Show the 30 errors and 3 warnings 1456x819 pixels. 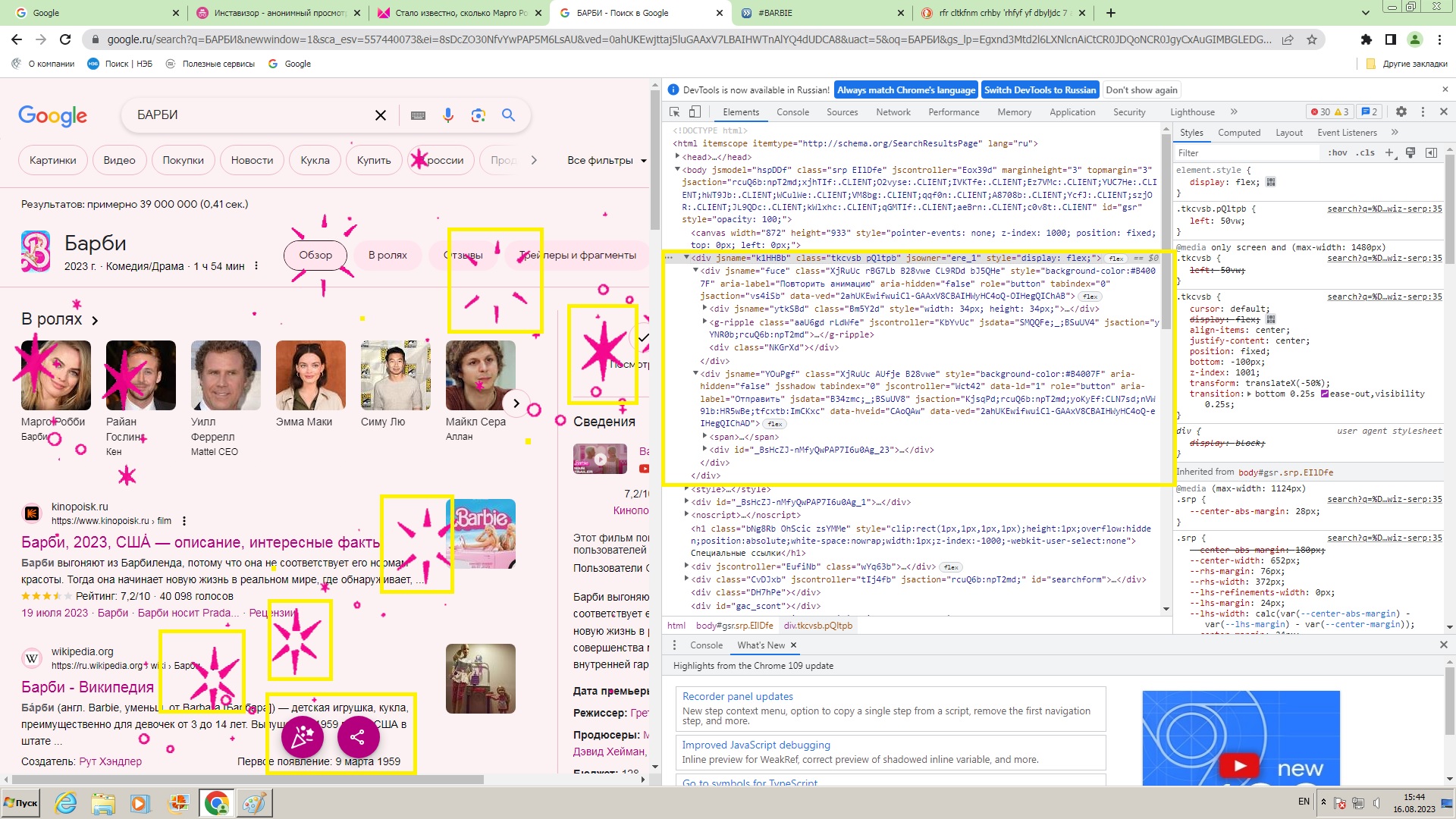pyautogui.click(x=1329, y=111)
